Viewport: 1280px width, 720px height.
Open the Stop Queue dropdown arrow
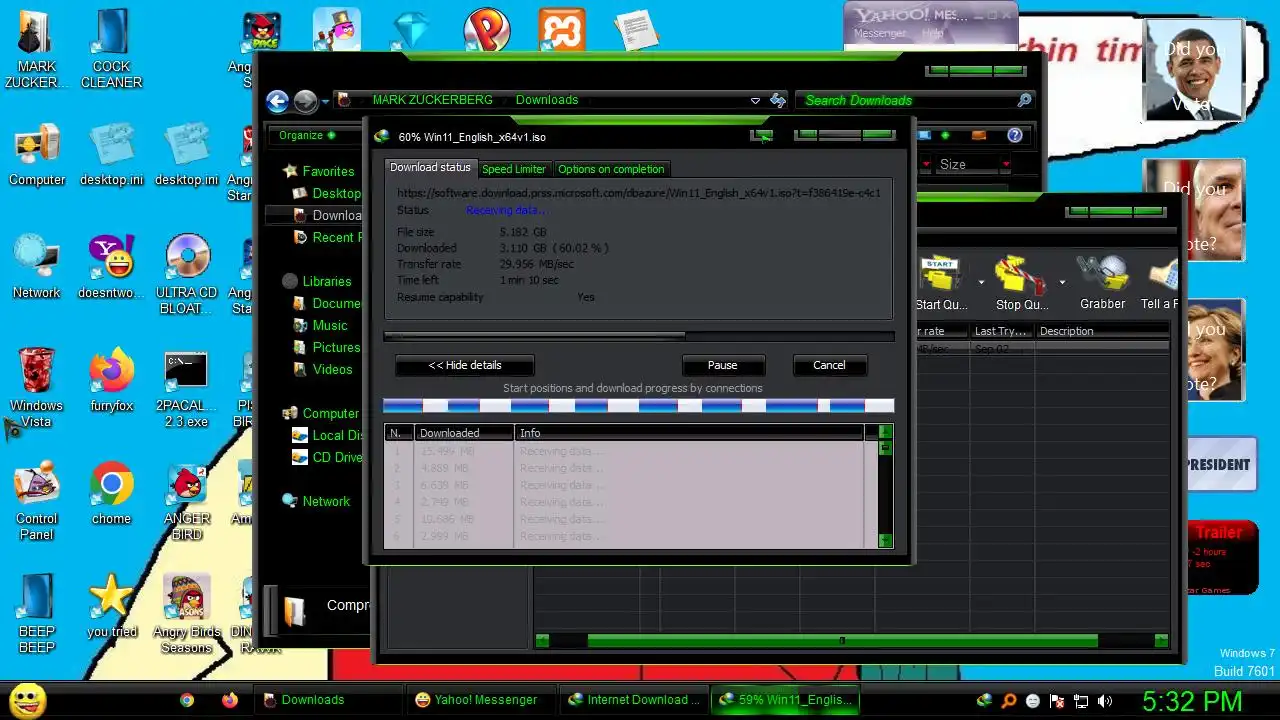1062,283
